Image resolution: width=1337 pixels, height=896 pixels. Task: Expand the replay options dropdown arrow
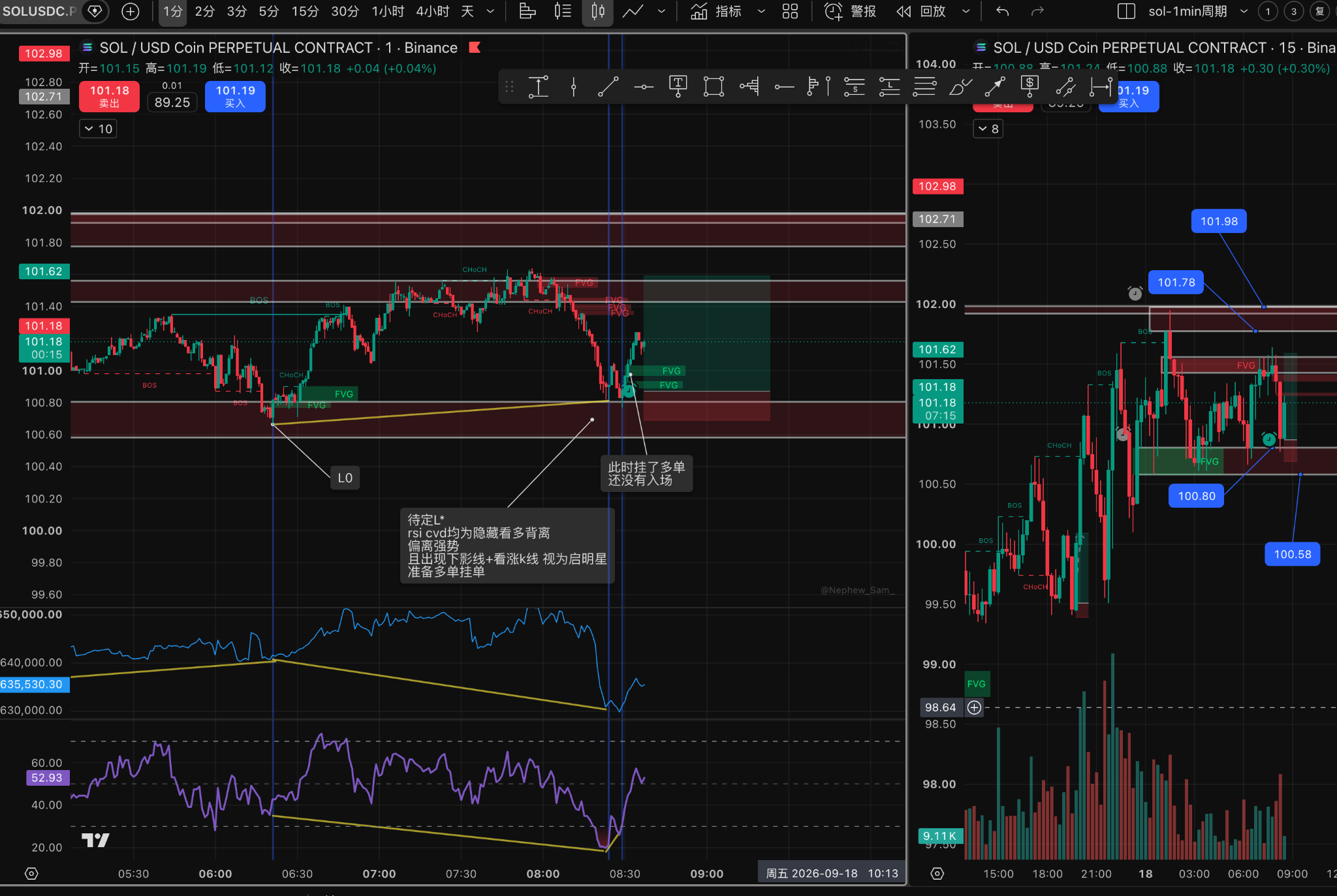966,11
